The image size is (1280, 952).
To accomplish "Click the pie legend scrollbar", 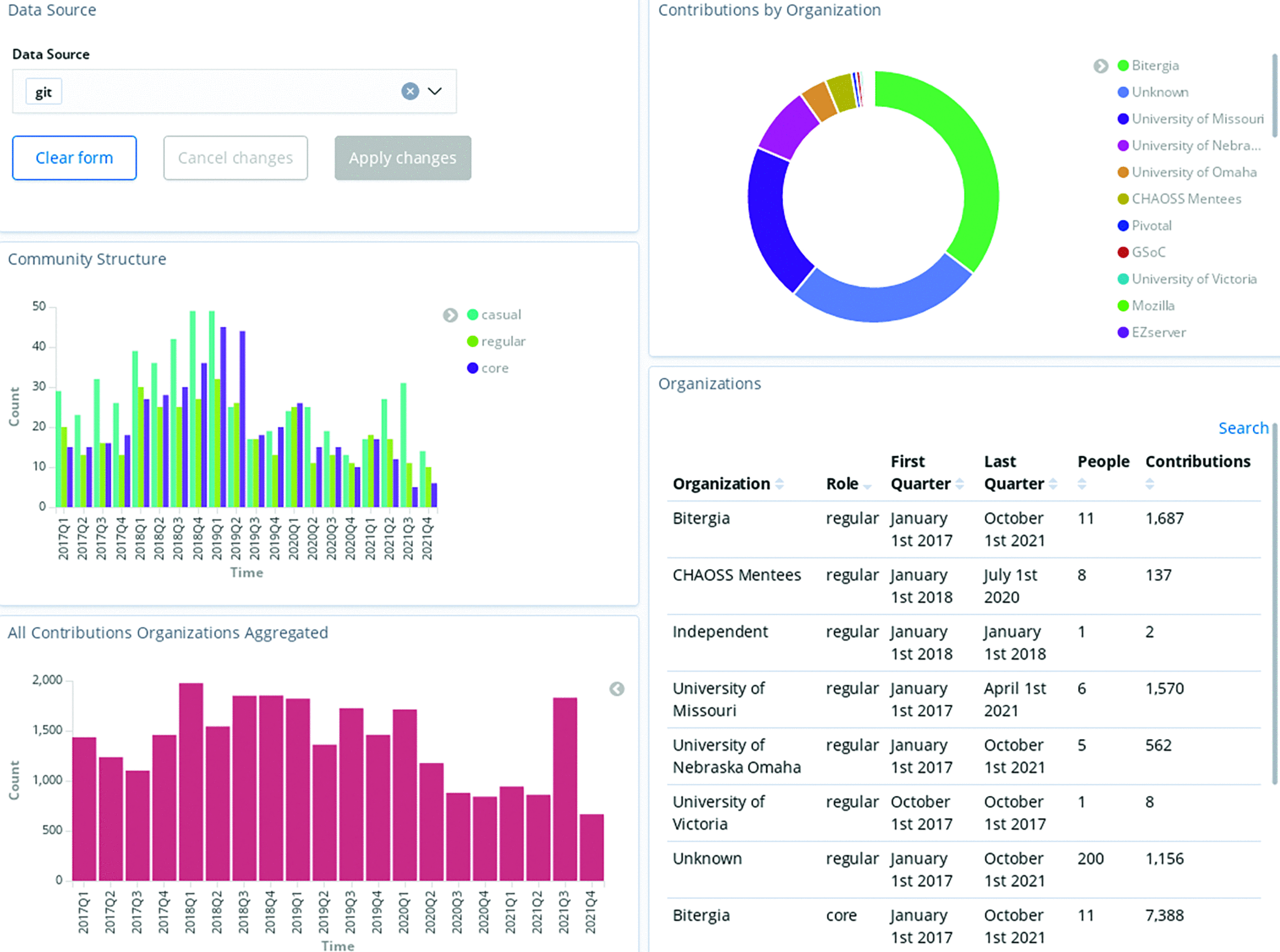I will pyautogui.click(x=1275, y=95).
